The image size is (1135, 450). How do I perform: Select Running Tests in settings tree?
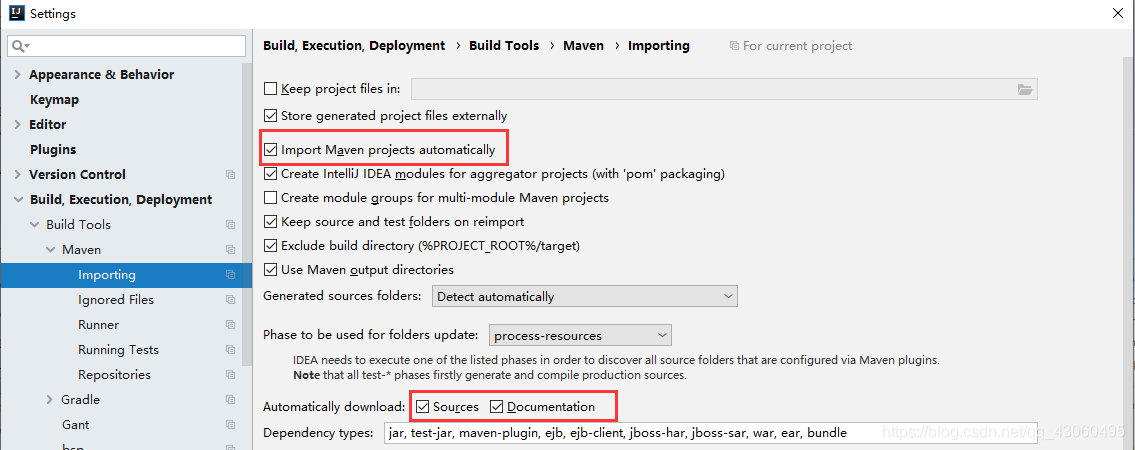(x=118, y=349)
